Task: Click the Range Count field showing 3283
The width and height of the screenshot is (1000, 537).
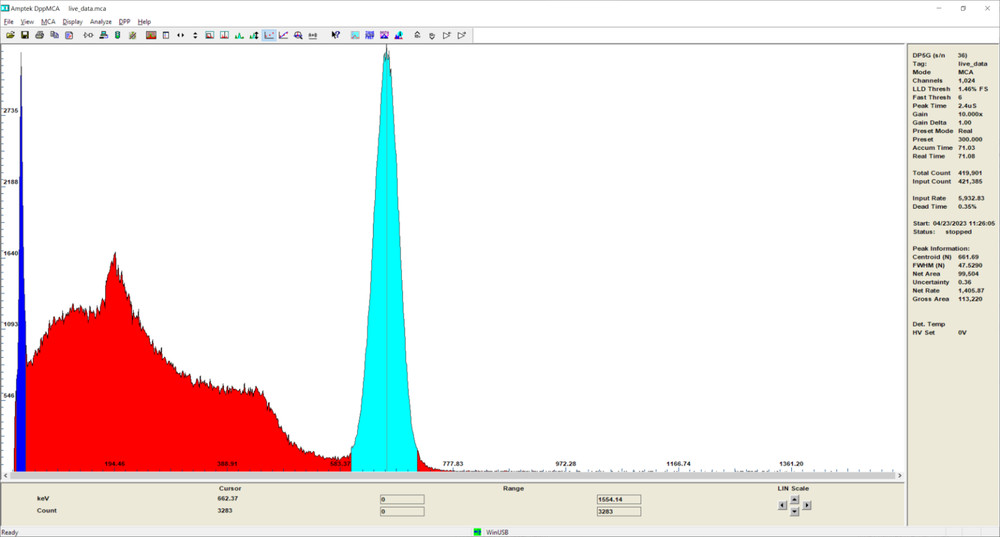Action: click(x=619, y=511)
